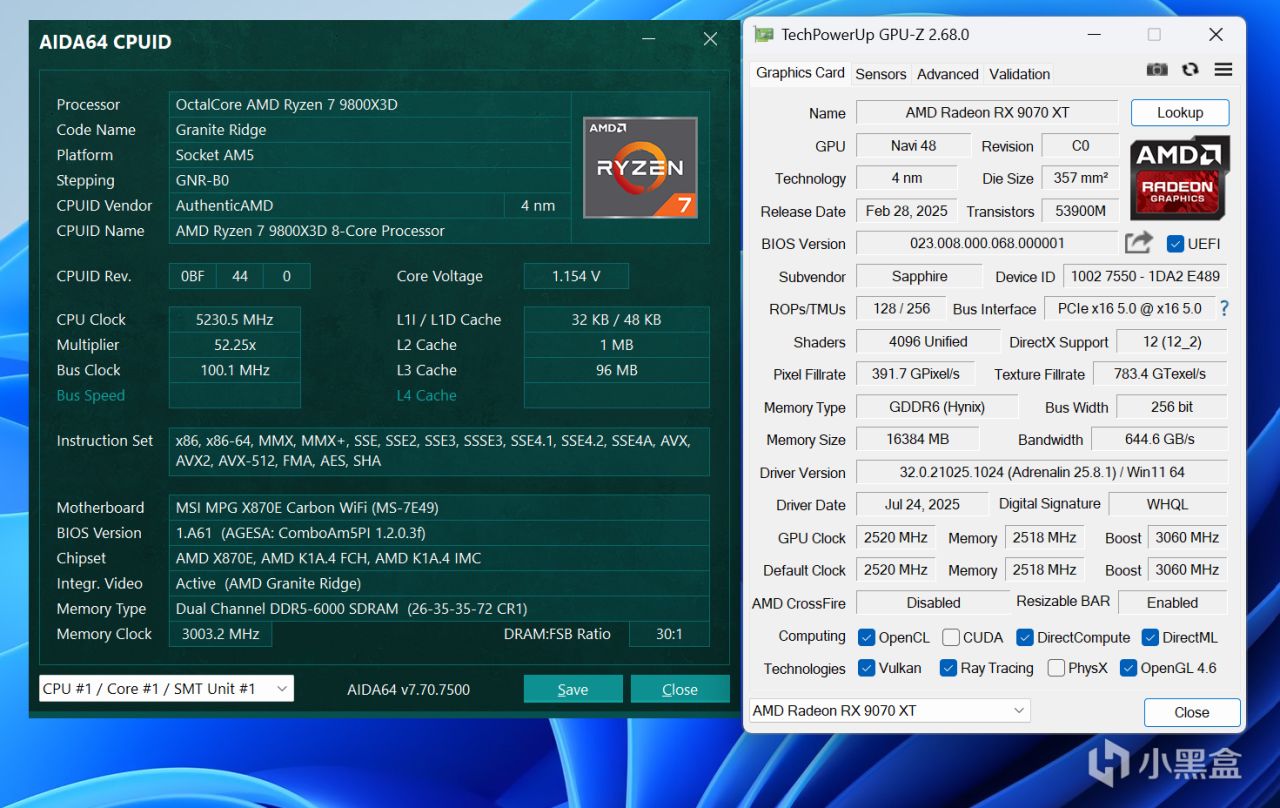Toggle the CUDA checkbox

951,637
